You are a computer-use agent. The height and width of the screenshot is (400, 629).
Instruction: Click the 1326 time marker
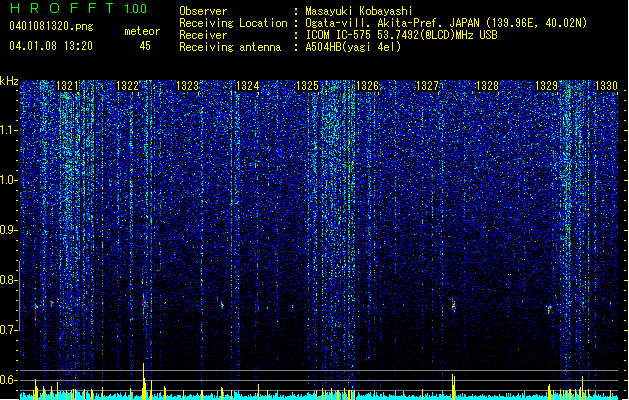367,86
